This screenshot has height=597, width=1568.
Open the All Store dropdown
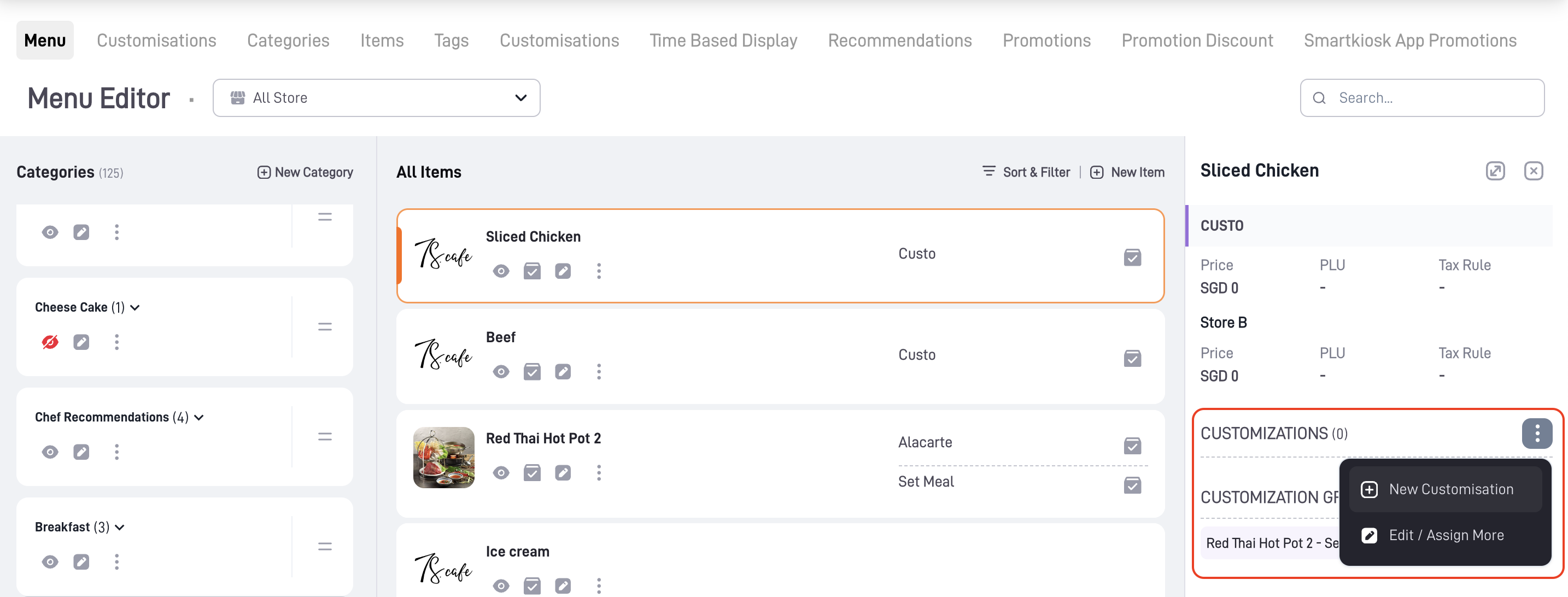point(376,98)
